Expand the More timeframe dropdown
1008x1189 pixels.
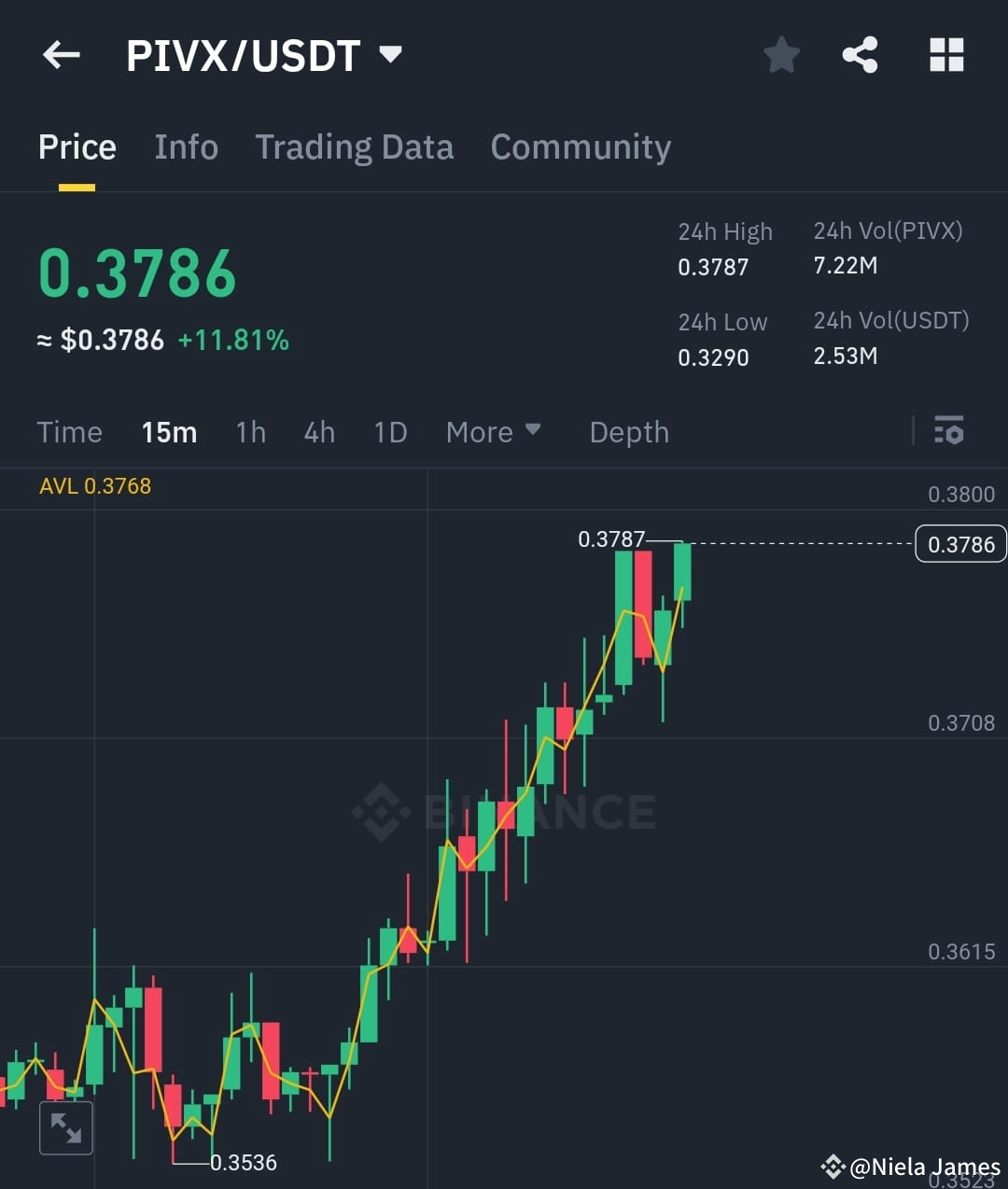click(494, 431)
